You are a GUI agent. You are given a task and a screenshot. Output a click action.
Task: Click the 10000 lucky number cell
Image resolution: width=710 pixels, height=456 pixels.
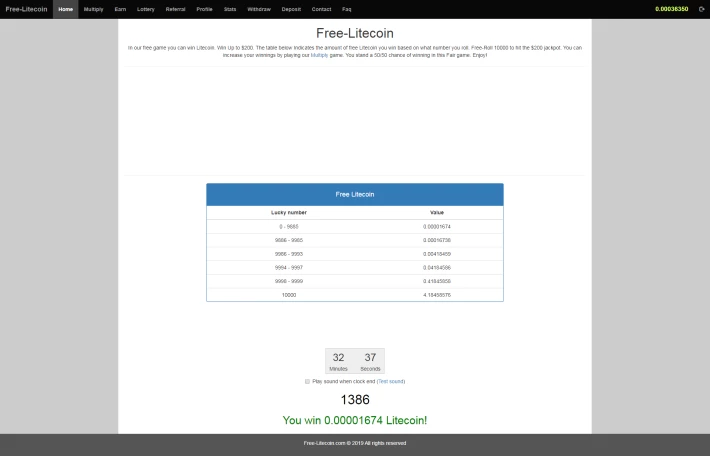tap(289, 295)
